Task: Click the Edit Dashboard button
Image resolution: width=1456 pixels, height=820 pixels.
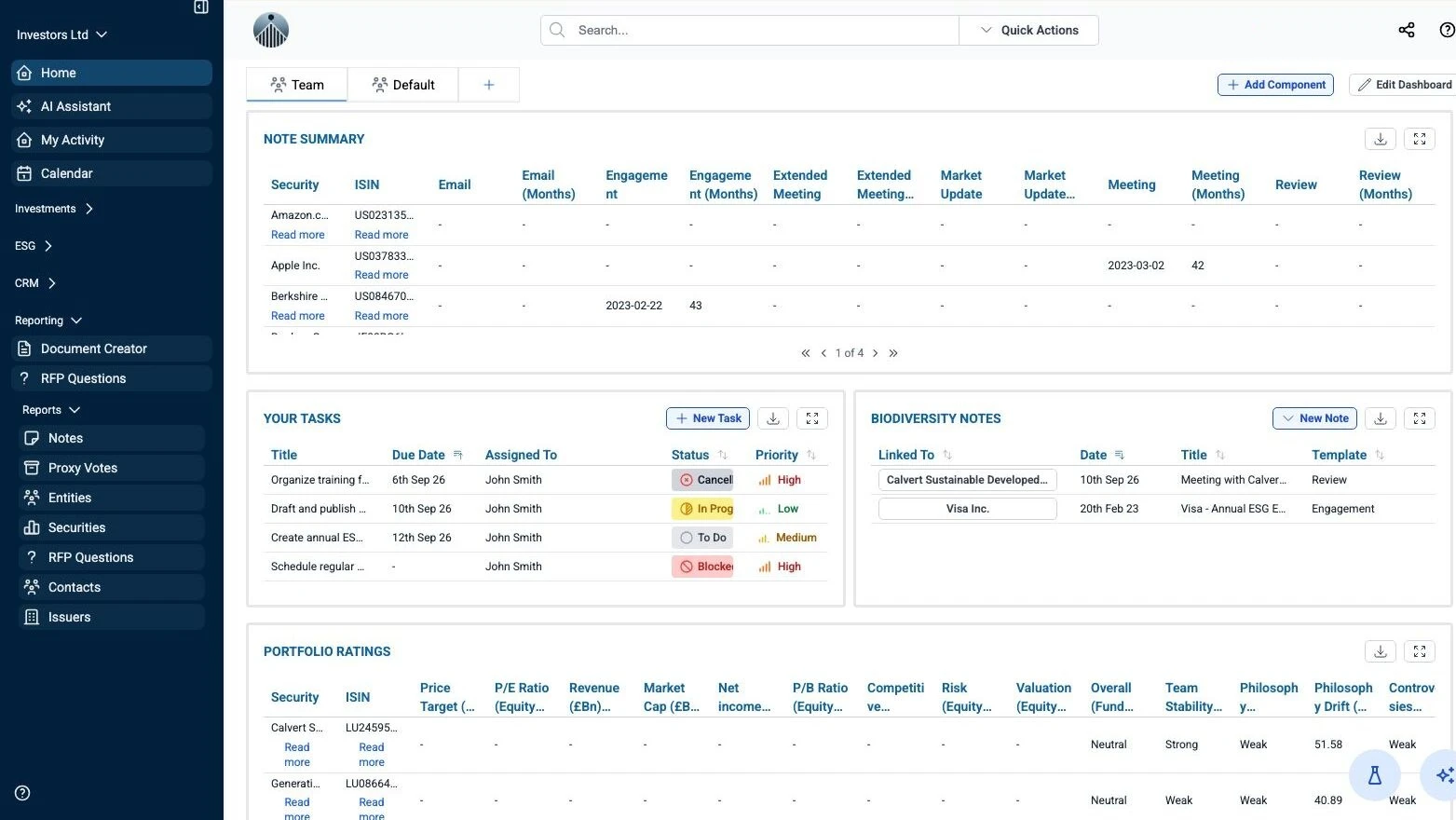Action: tap(1404, 85)
